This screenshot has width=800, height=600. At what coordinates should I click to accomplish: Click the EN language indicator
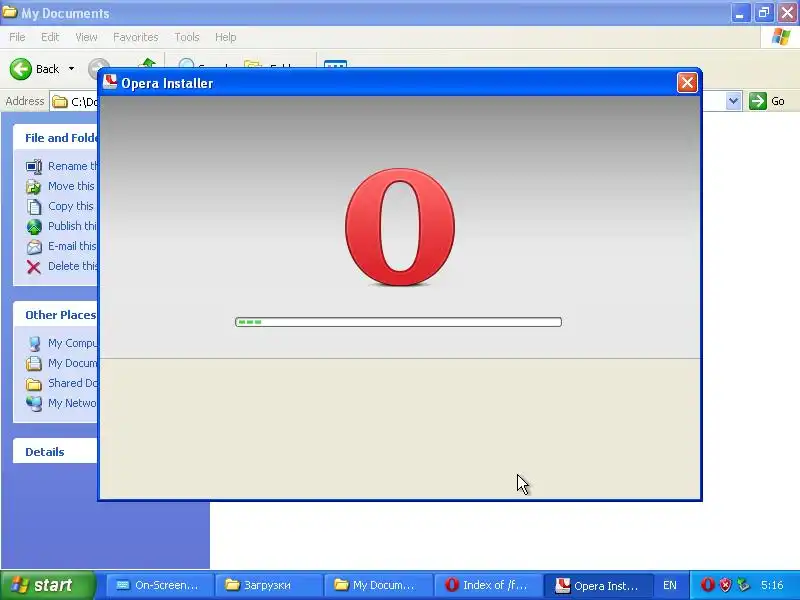tap(670, 586)
